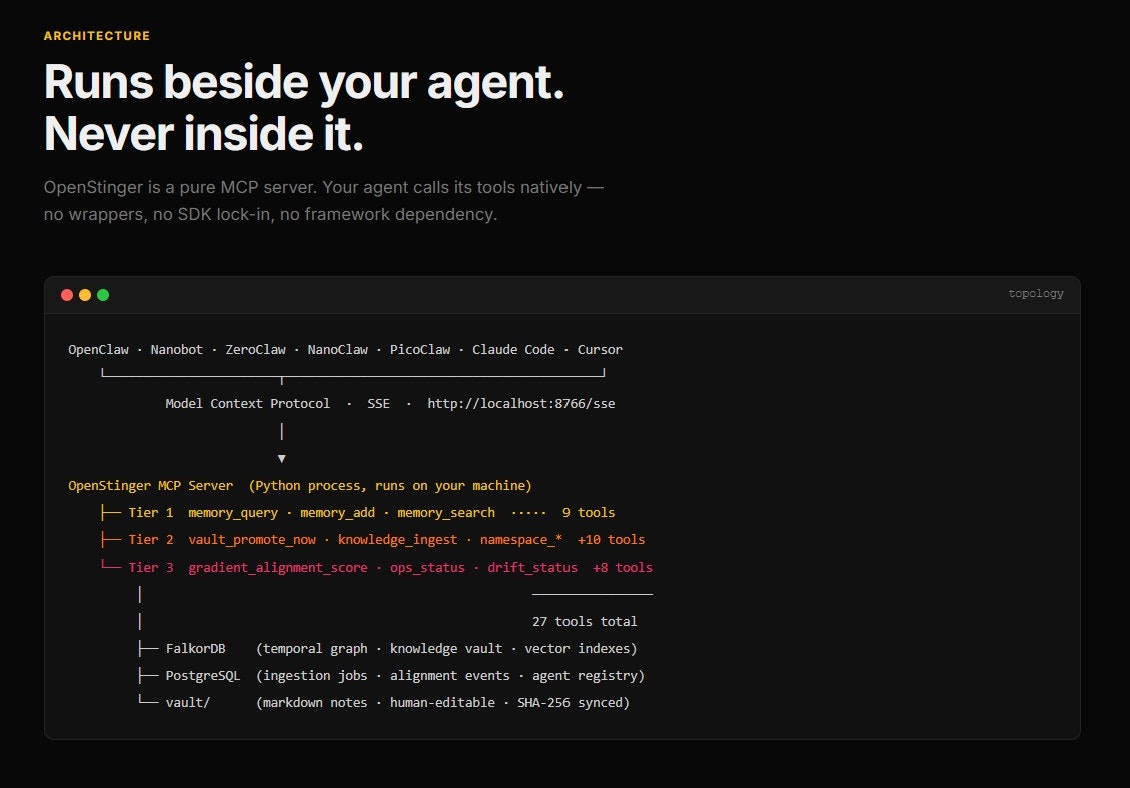Viewport: 1130px width, 788px height.
Task: Select the memory_query tool label
Action: [x=232, y=512]
